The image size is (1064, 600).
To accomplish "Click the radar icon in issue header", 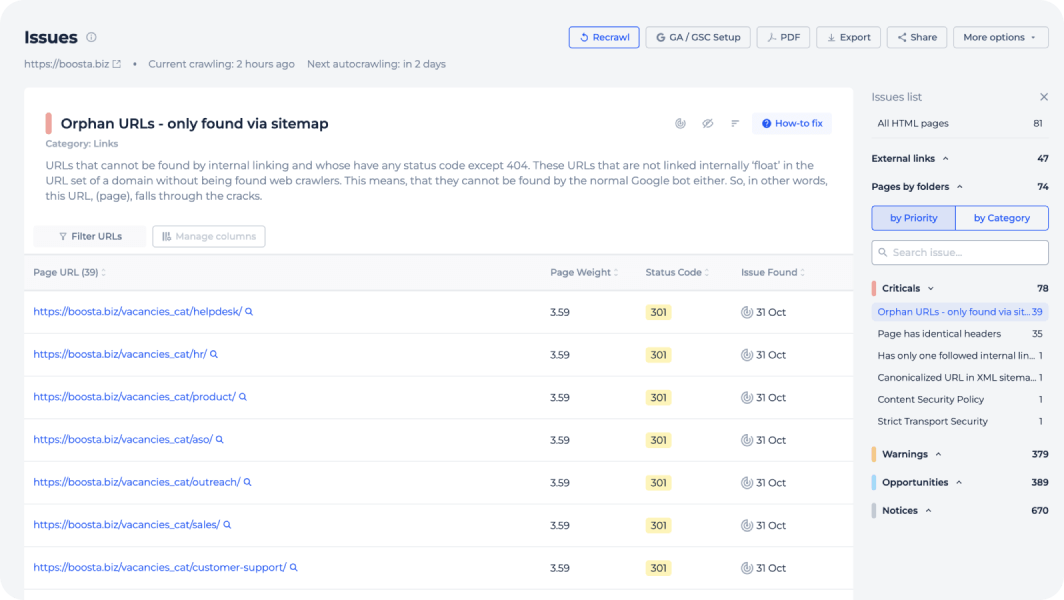I will point(680,124).
